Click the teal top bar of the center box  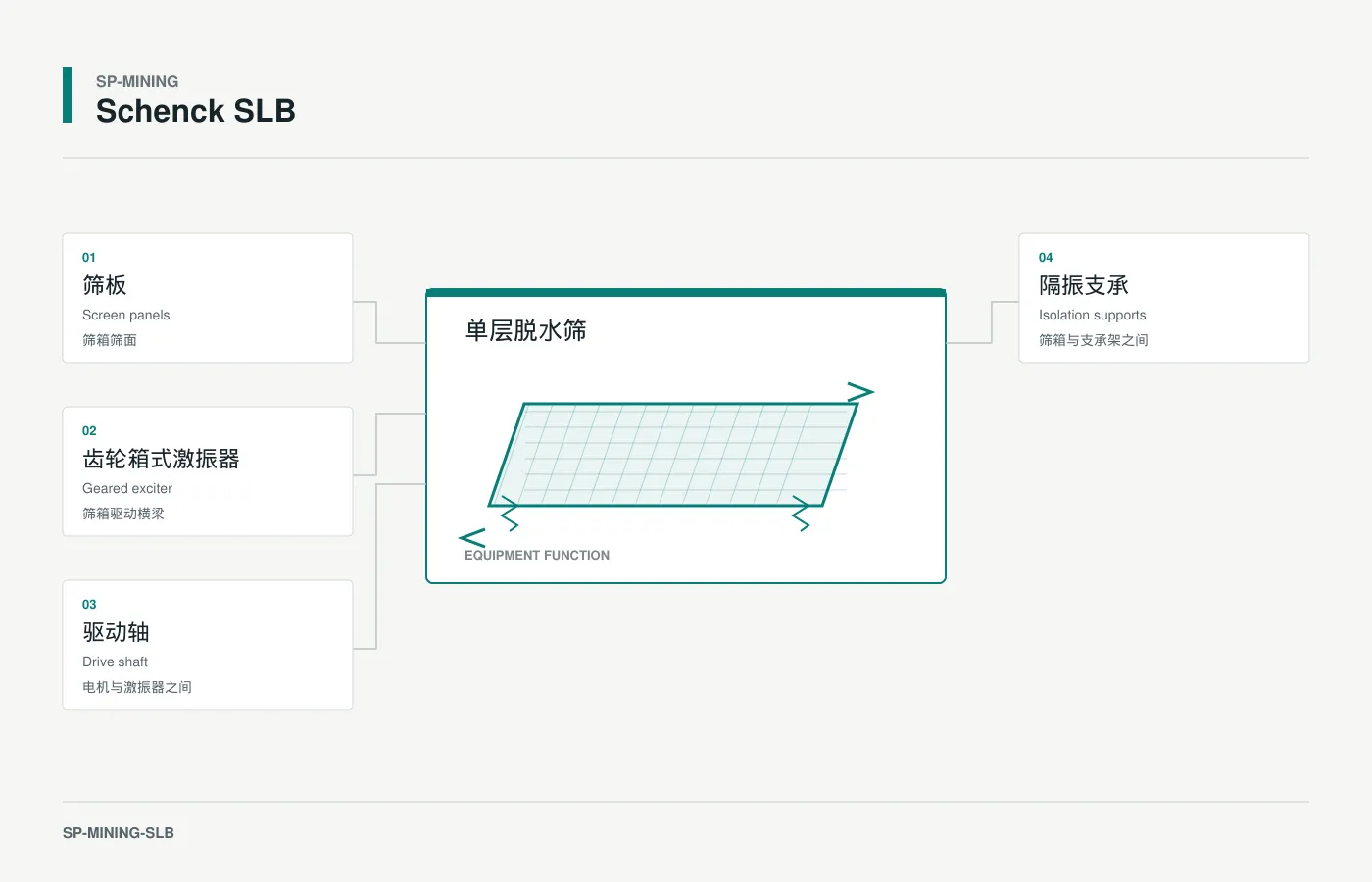(686, 292)
